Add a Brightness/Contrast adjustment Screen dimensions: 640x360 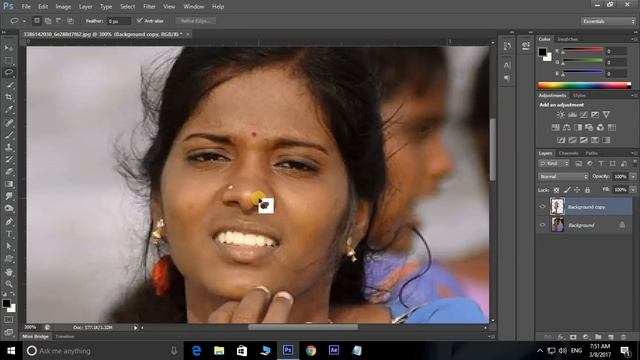[561, 115]
